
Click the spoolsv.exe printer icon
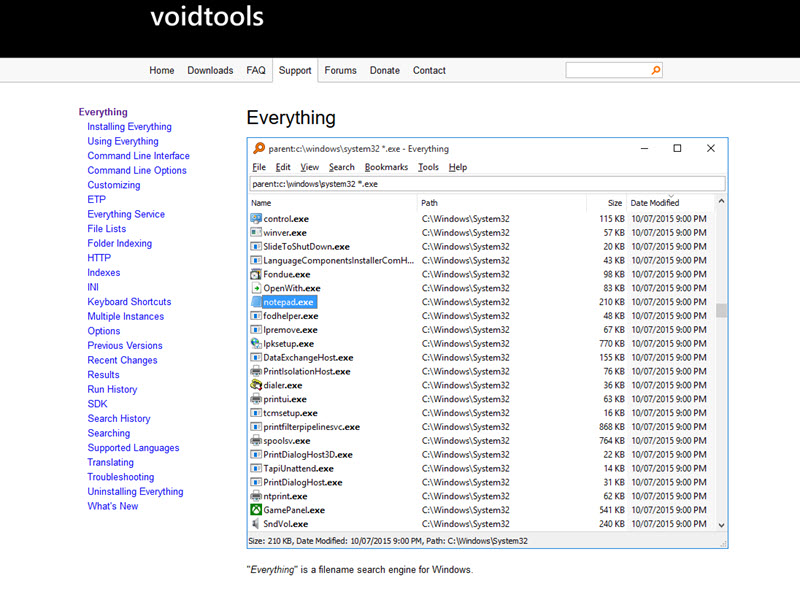tap(256, 441)
